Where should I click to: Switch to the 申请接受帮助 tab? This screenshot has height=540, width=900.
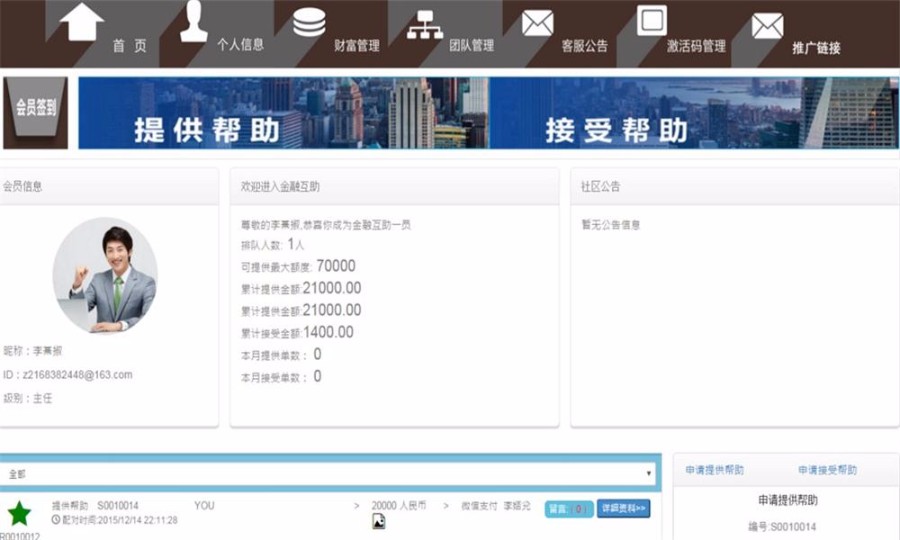(827, 470)
